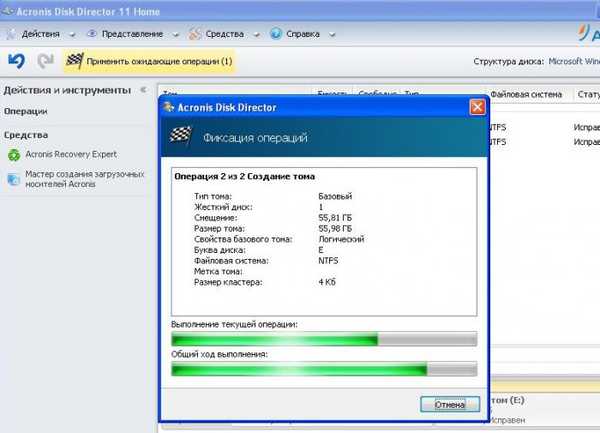Screen dimensions: 600x433
Task: Click the Статус column header
Action: click(589, 94)
